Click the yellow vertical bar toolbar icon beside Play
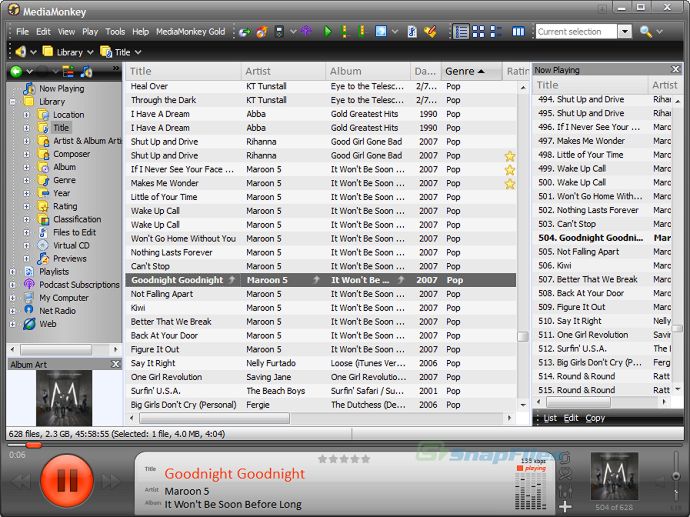The image size is (690, 517). point(344,32)
